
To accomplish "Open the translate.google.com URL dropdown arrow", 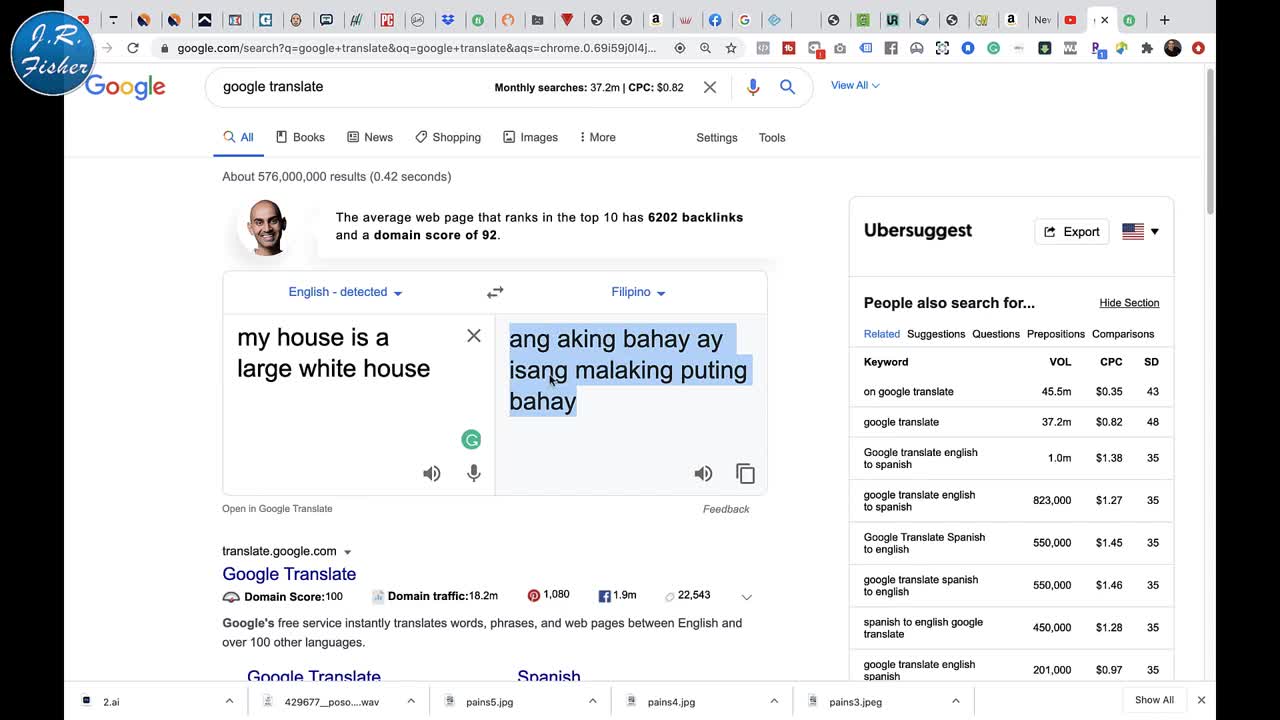I will coord(348,552).
